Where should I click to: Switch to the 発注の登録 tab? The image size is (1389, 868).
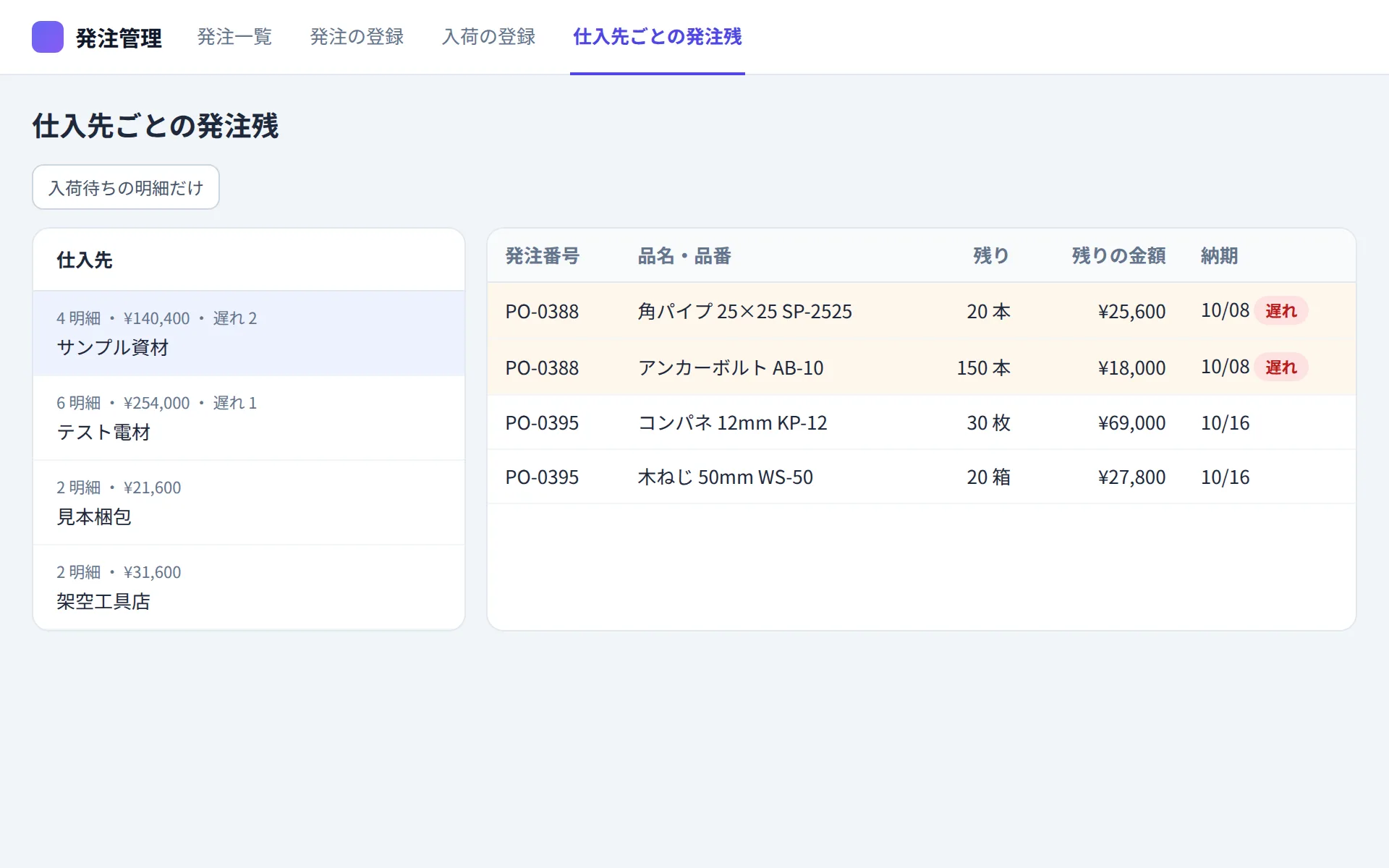coord(357,37)
